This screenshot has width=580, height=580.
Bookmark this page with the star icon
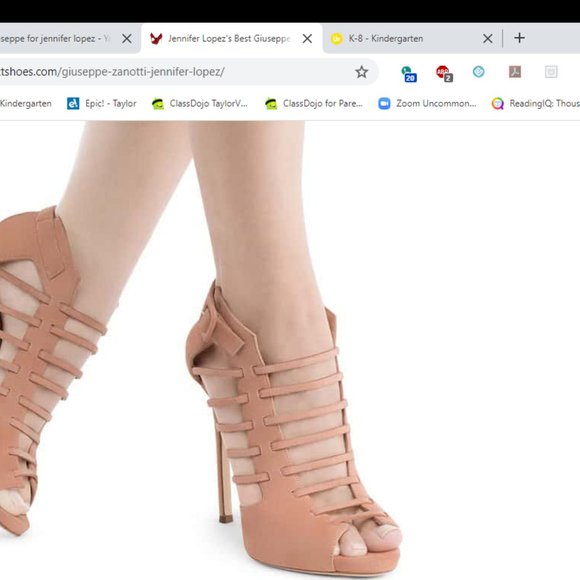point(361,72)
